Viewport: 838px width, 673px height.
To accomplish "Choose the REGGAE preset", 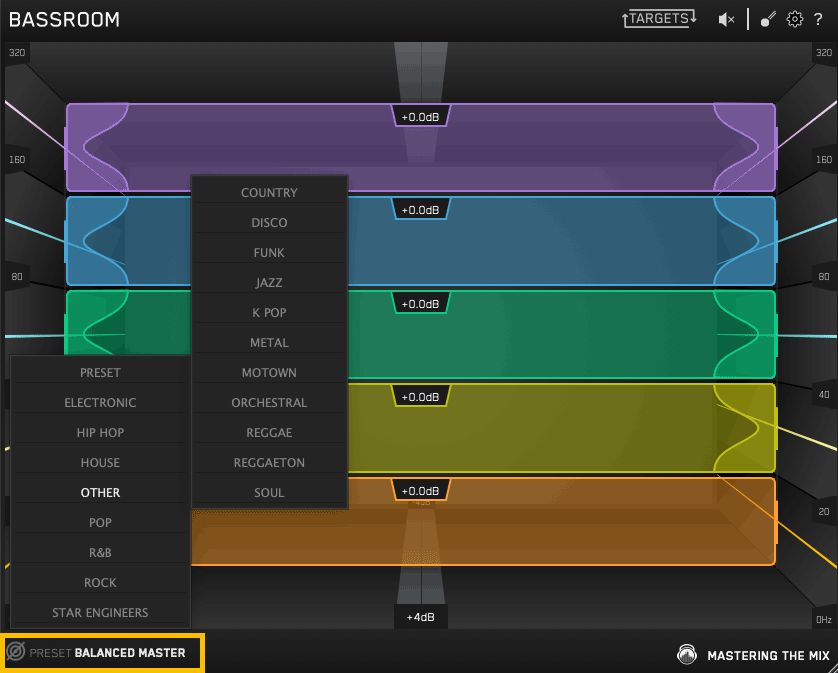I will click(269, 432).
